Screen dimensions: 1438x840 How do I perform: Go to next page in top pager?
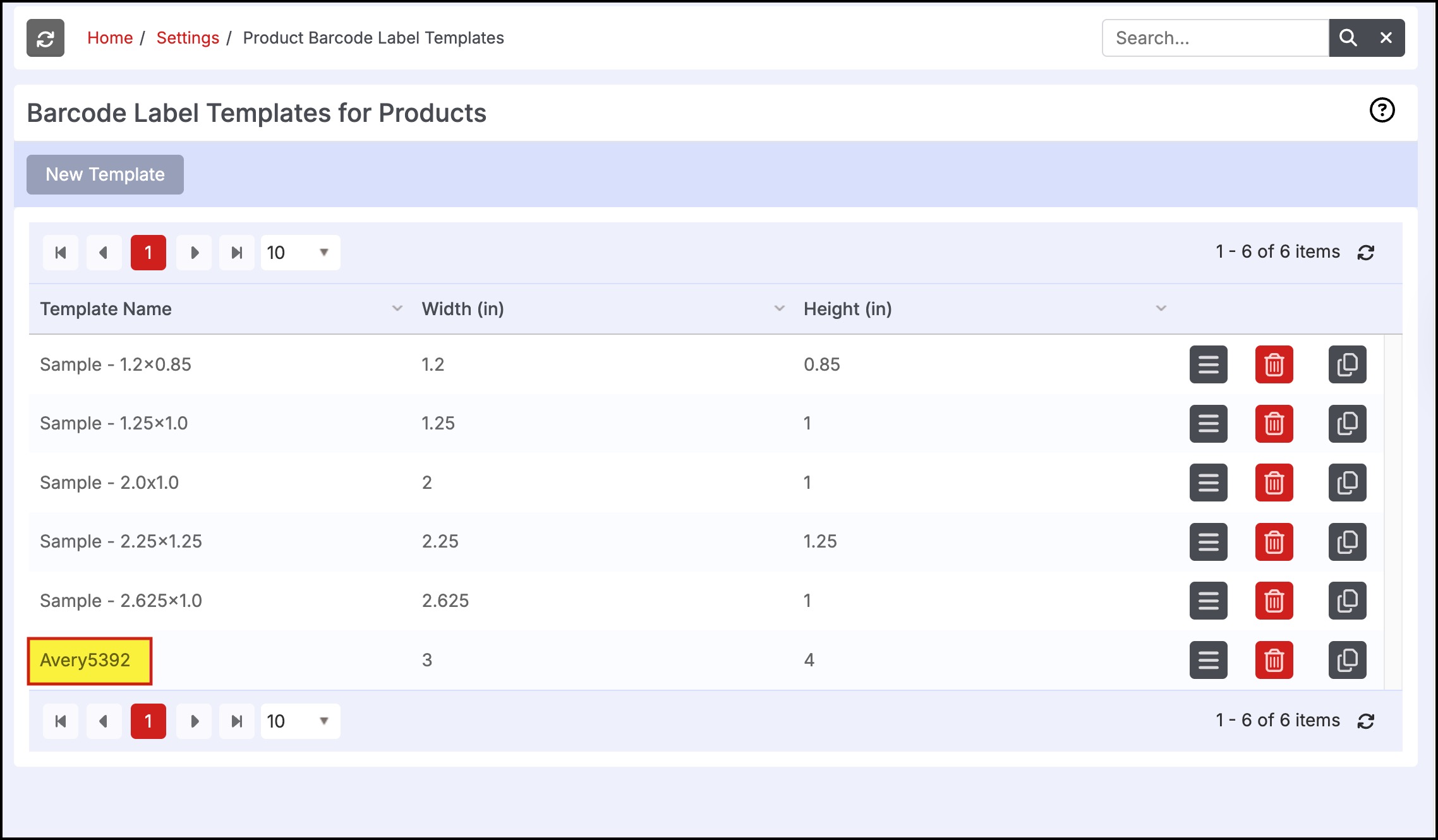point(194,253)
